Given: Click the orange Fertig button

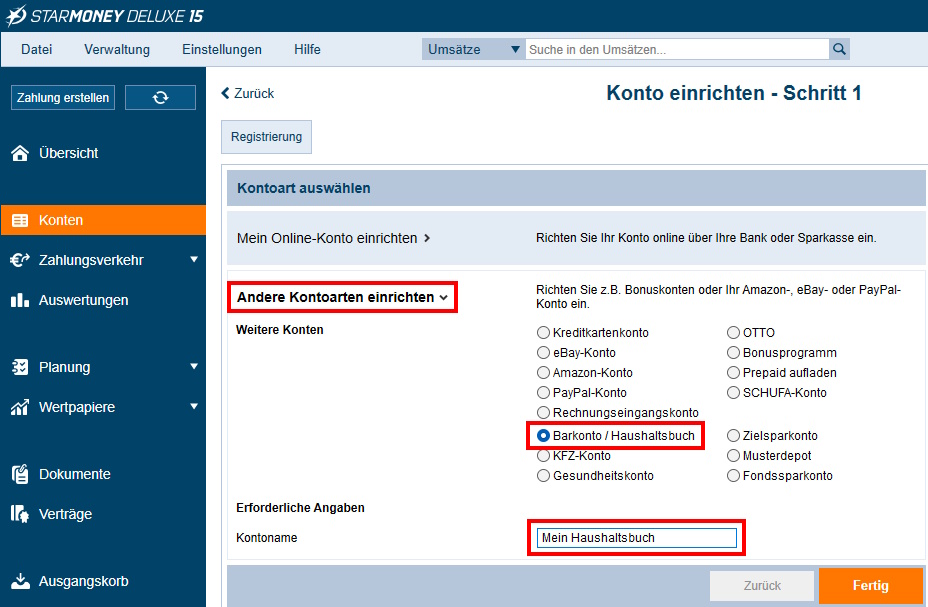Looking at the screenshot, I should click(x=870, y=586).
